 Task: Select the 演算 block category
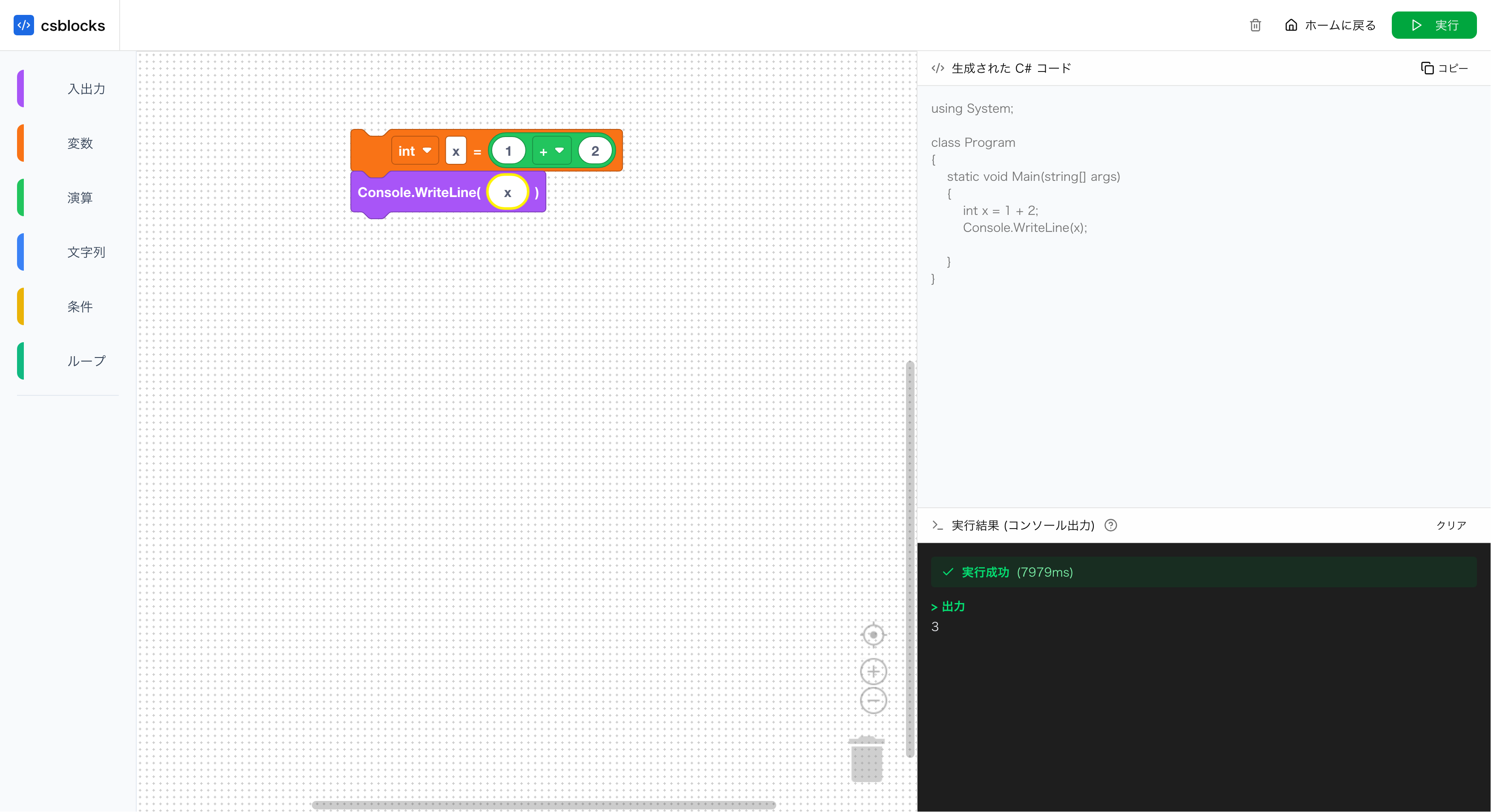80,197
